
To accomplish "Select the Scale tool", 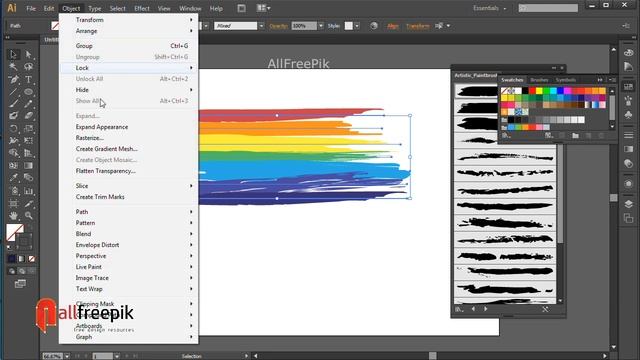I will (28, 129).
